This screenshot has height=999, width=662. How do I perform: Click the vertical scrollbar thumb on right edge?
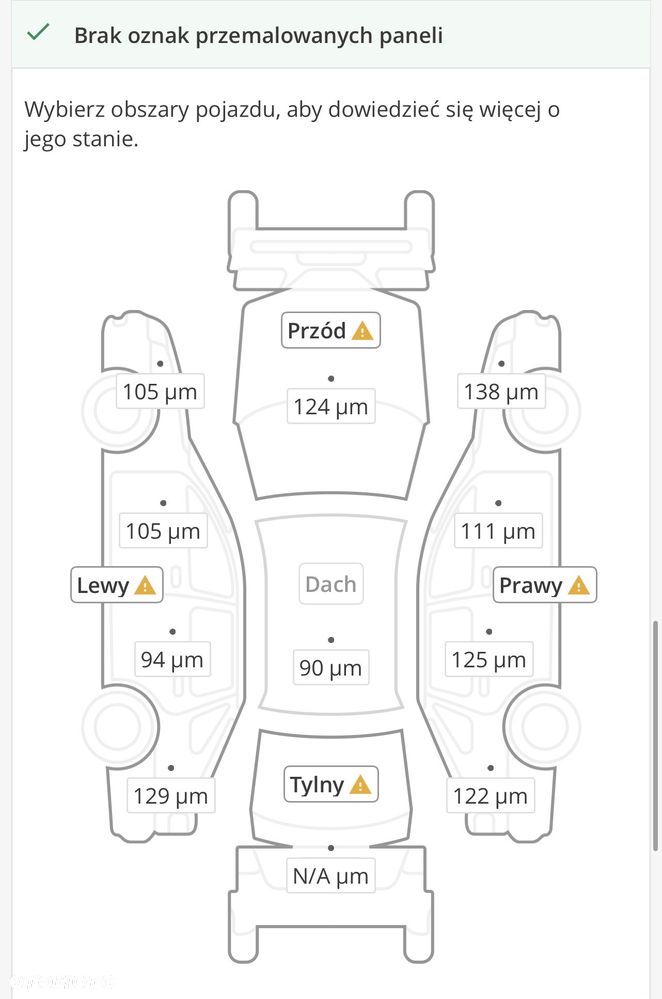[656, 735]
